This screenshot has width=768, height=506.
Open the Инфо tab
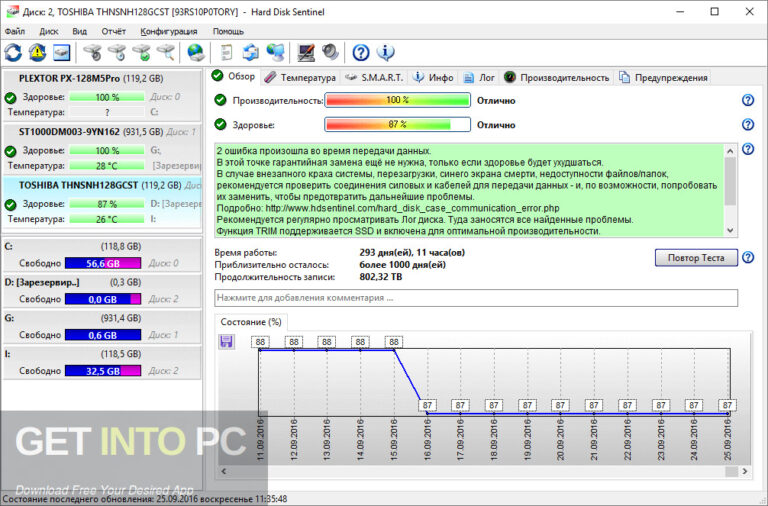[x=433, y=77]
